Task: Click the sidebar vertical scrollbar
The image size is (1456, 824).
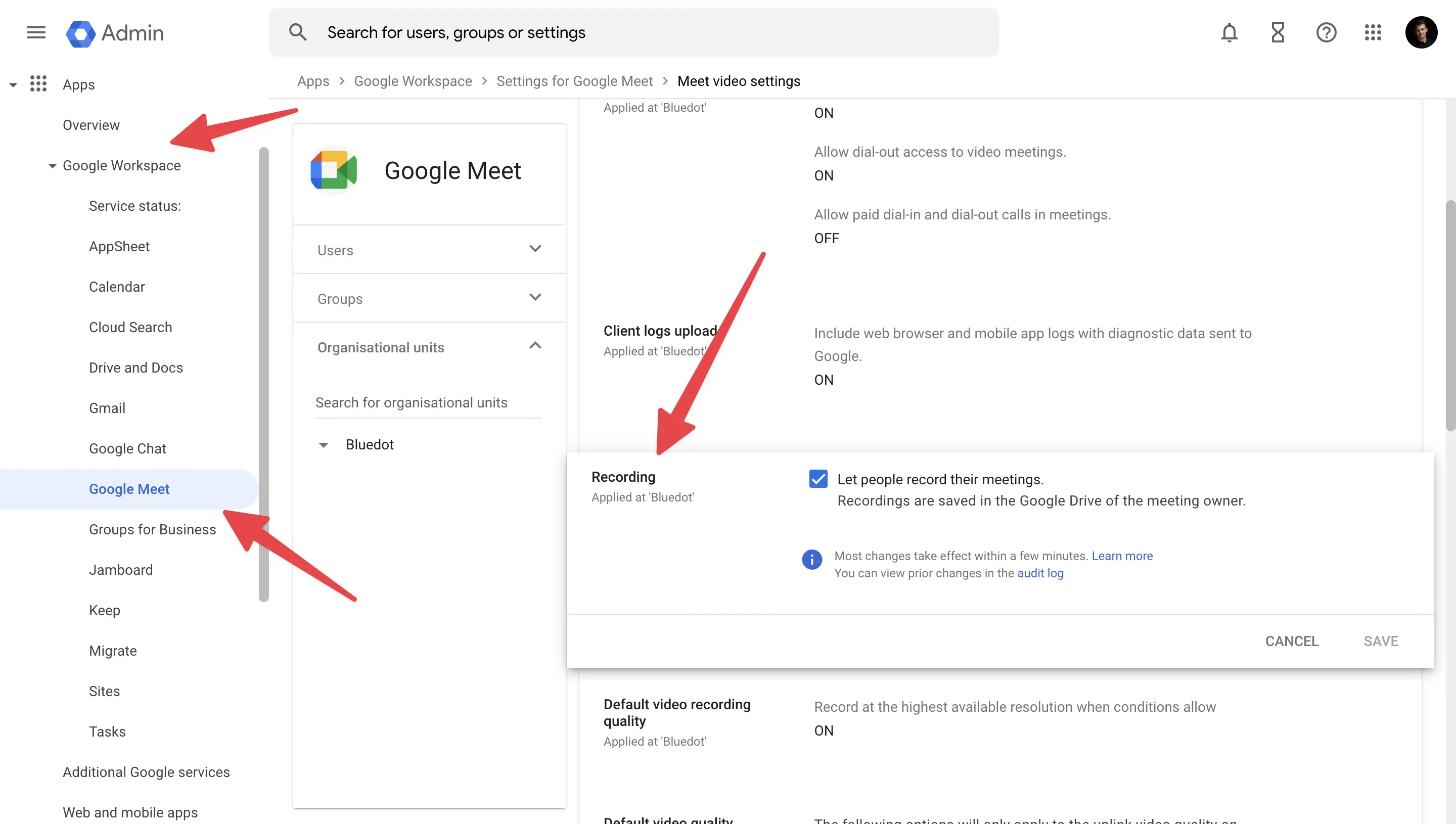Action: pyautogui.click(x=263, y=374)
